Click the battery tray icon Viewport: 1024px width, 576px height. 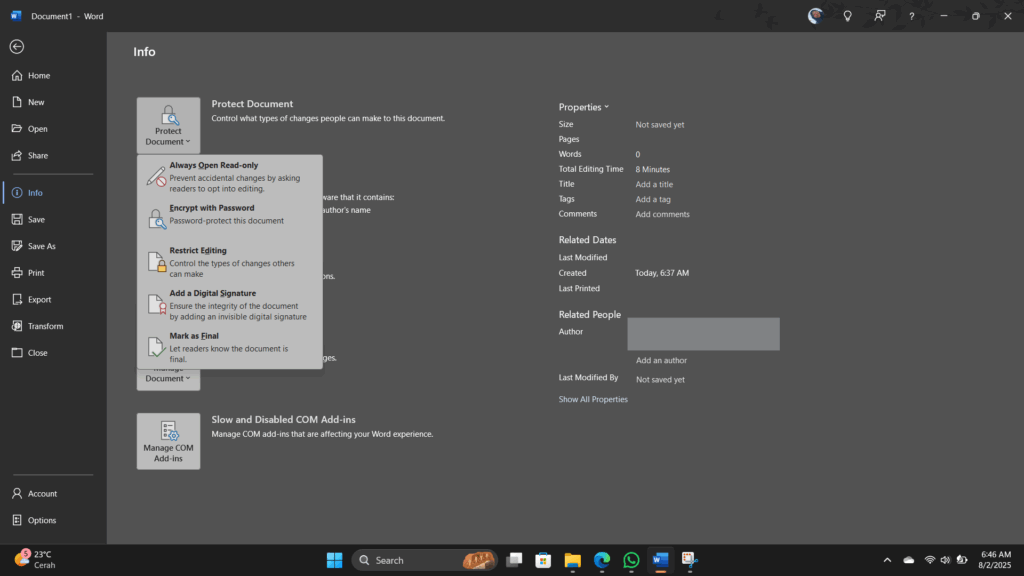coord(962,560)
